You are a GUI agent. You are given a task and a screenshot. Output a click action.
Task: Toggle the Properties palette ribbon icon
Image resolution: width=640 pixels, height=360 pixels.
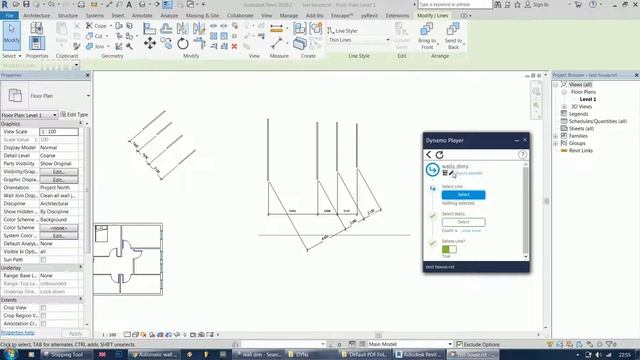[36, 43]
